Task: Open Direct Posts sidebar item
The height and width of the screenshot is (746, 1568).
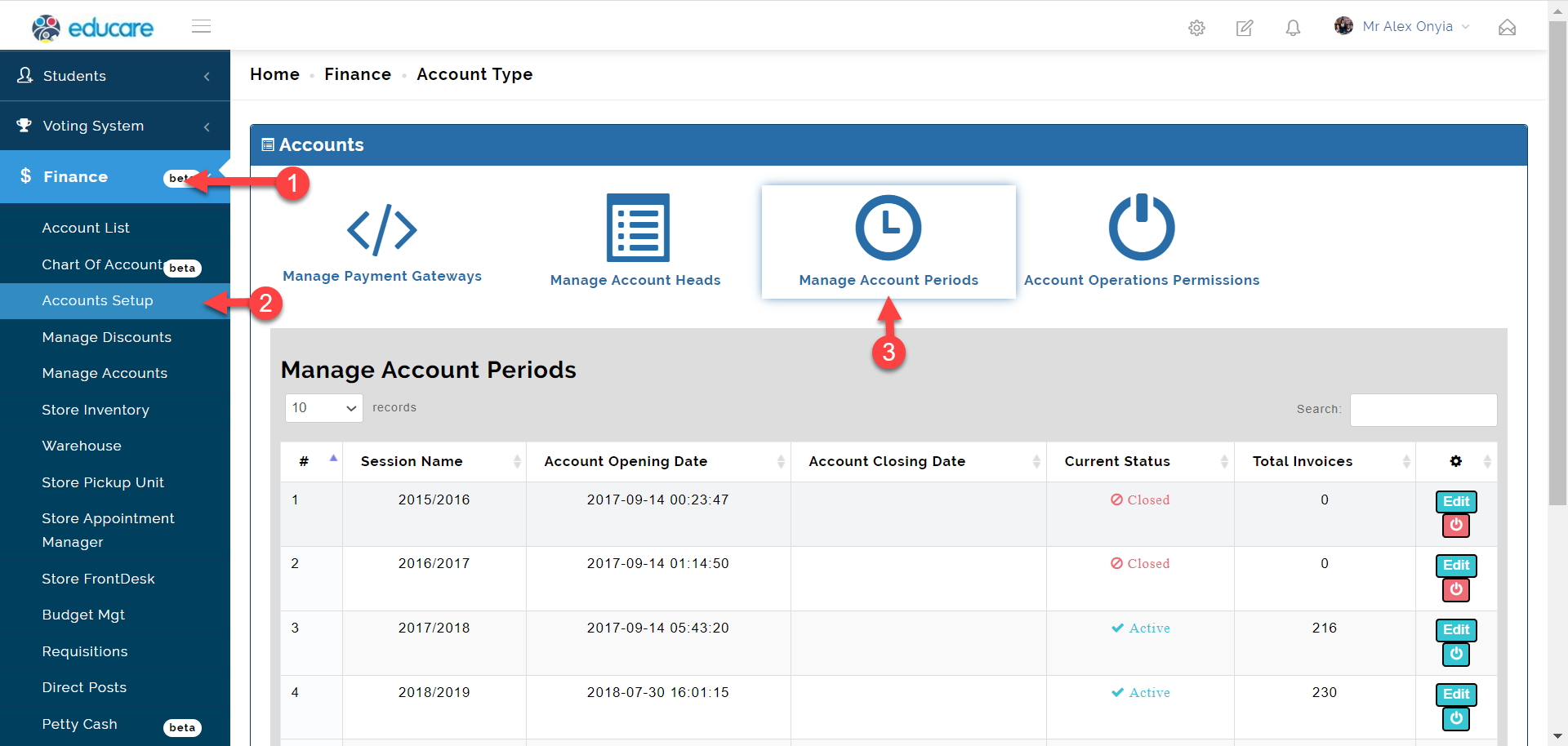Action: 84,687
